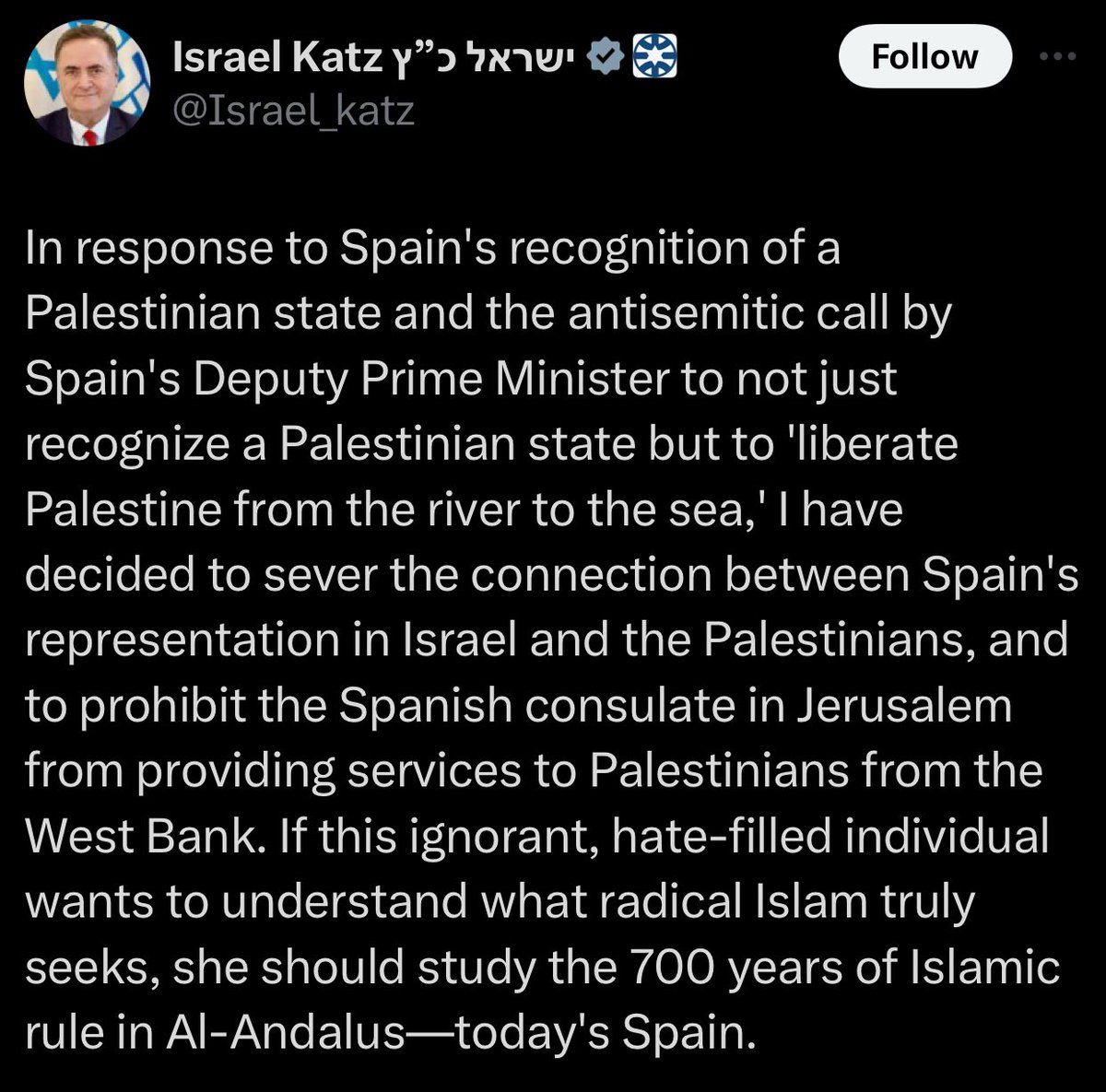This screenshot has height=1092, width=1106.
Task: Follow the Israel Katz account
Action: [x=924, y=56]
